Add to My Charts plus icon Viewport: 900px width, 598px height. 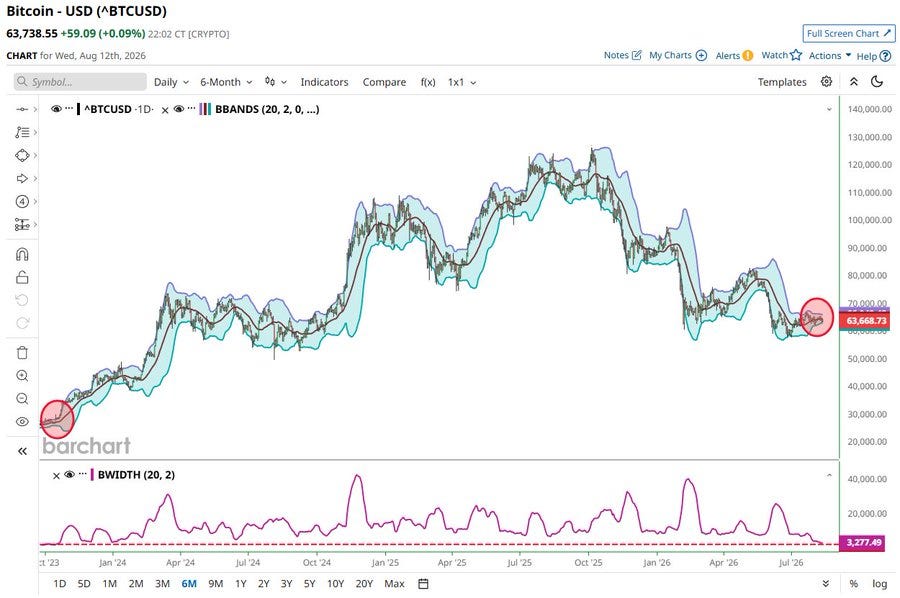tap(701, 55)
